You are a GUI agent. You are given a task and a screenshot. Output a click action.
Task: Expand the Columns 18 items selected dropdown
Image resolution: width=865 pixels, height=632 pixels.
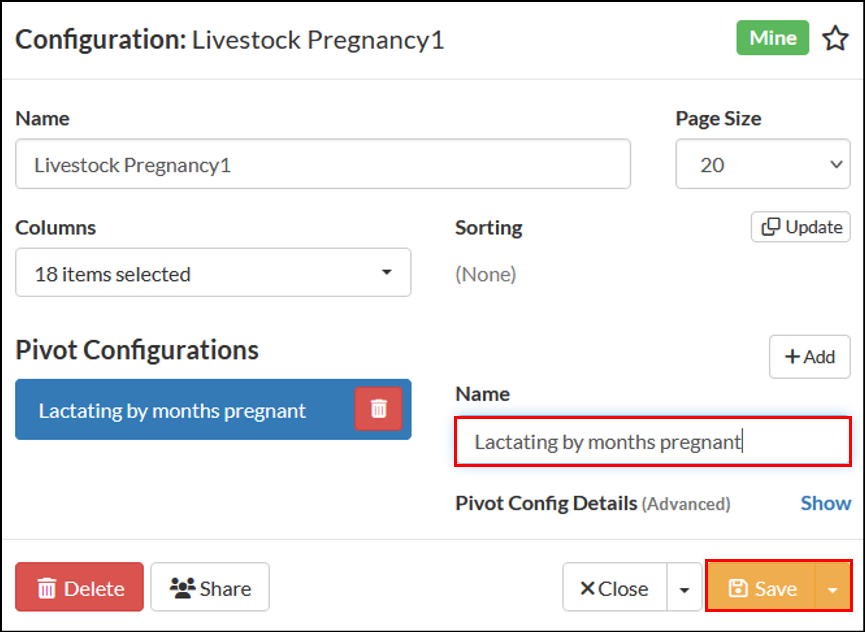click(213, 273)
